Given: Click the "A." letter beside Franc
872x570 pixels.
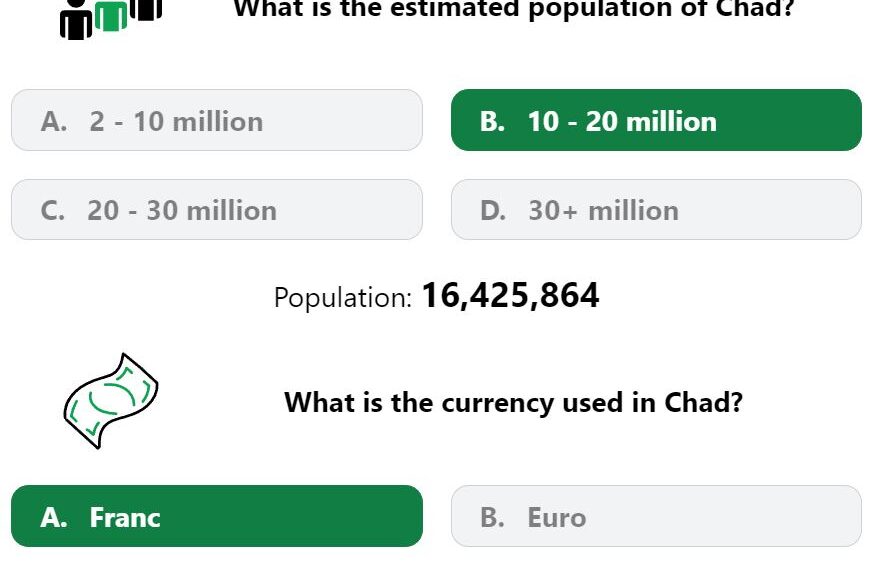Looking at the screenshot, I should [x=54, y=517].
